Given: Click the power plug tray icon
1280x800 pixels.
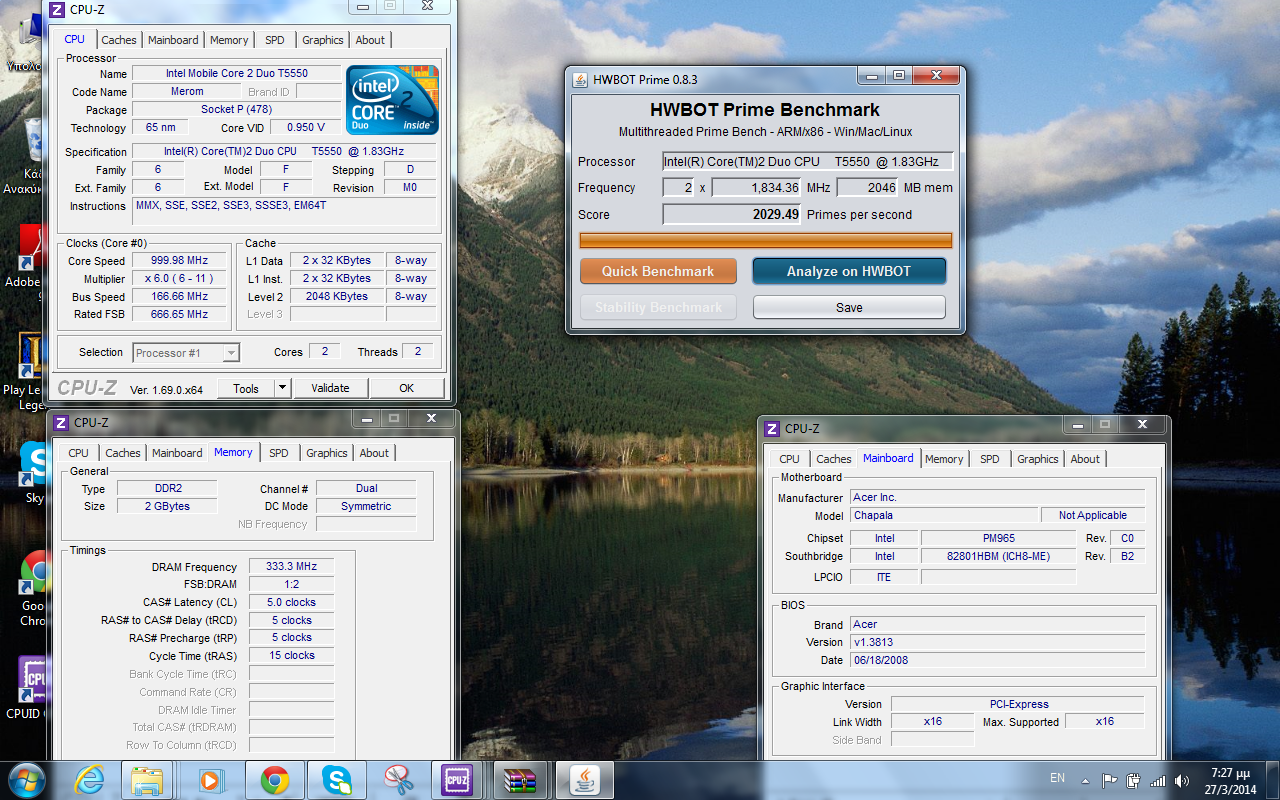Looking at the screenshot, I should click(1134, 781).
